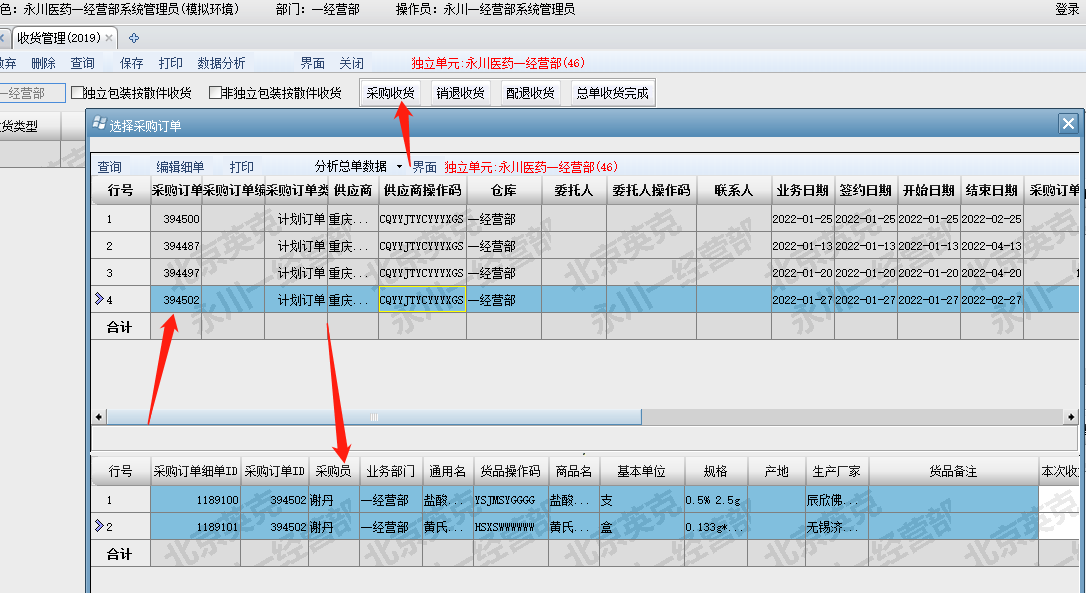The image size is (1086, 593).
Task: Click 打印 in the dialog toolbar
Action: (242, 167)
